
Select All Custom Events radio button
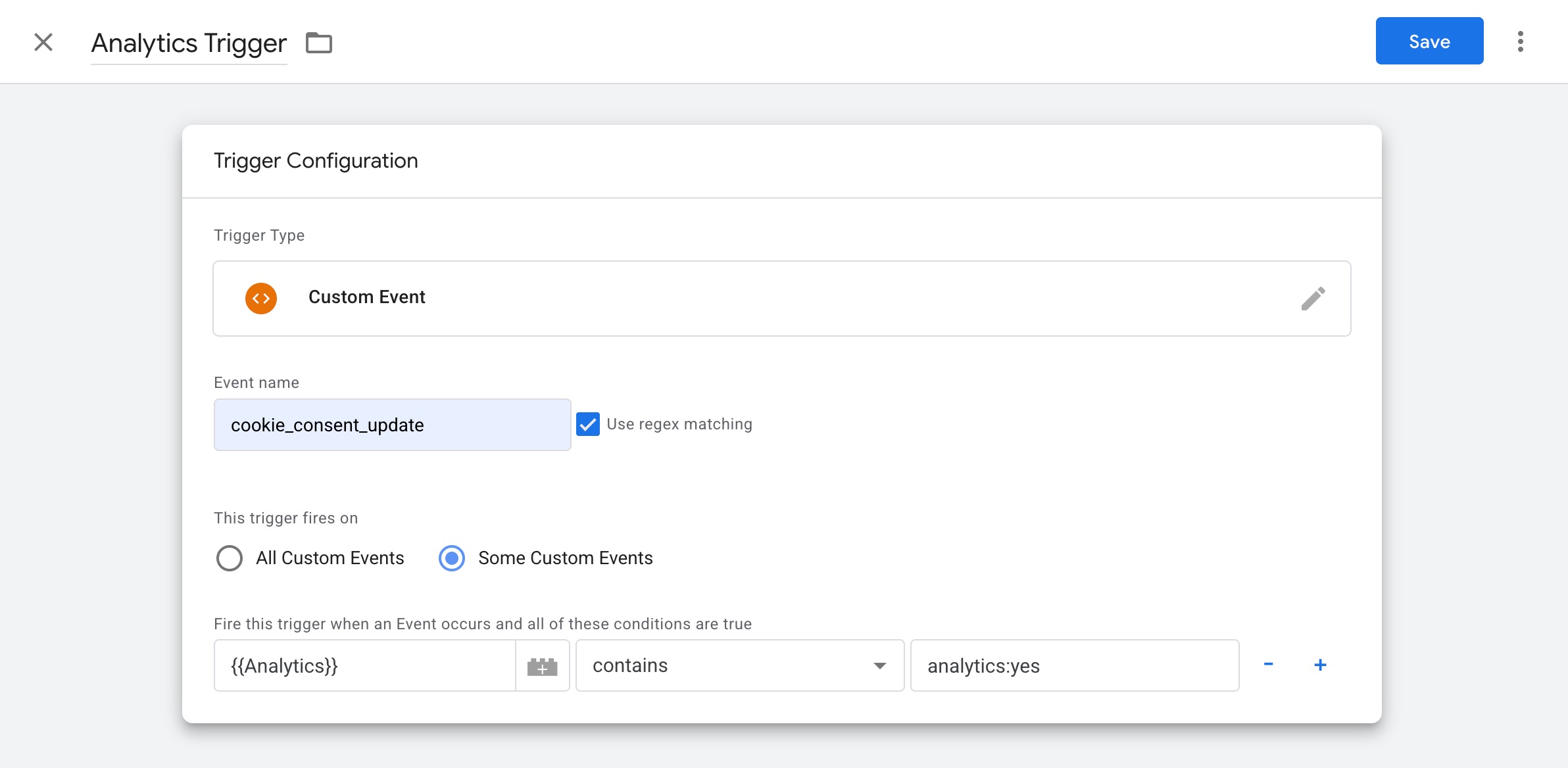coord(230,558)
